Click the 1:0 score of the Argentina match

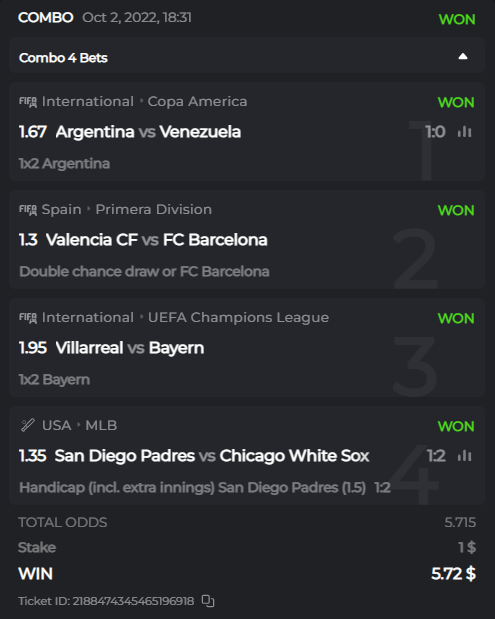click(435, 132)
